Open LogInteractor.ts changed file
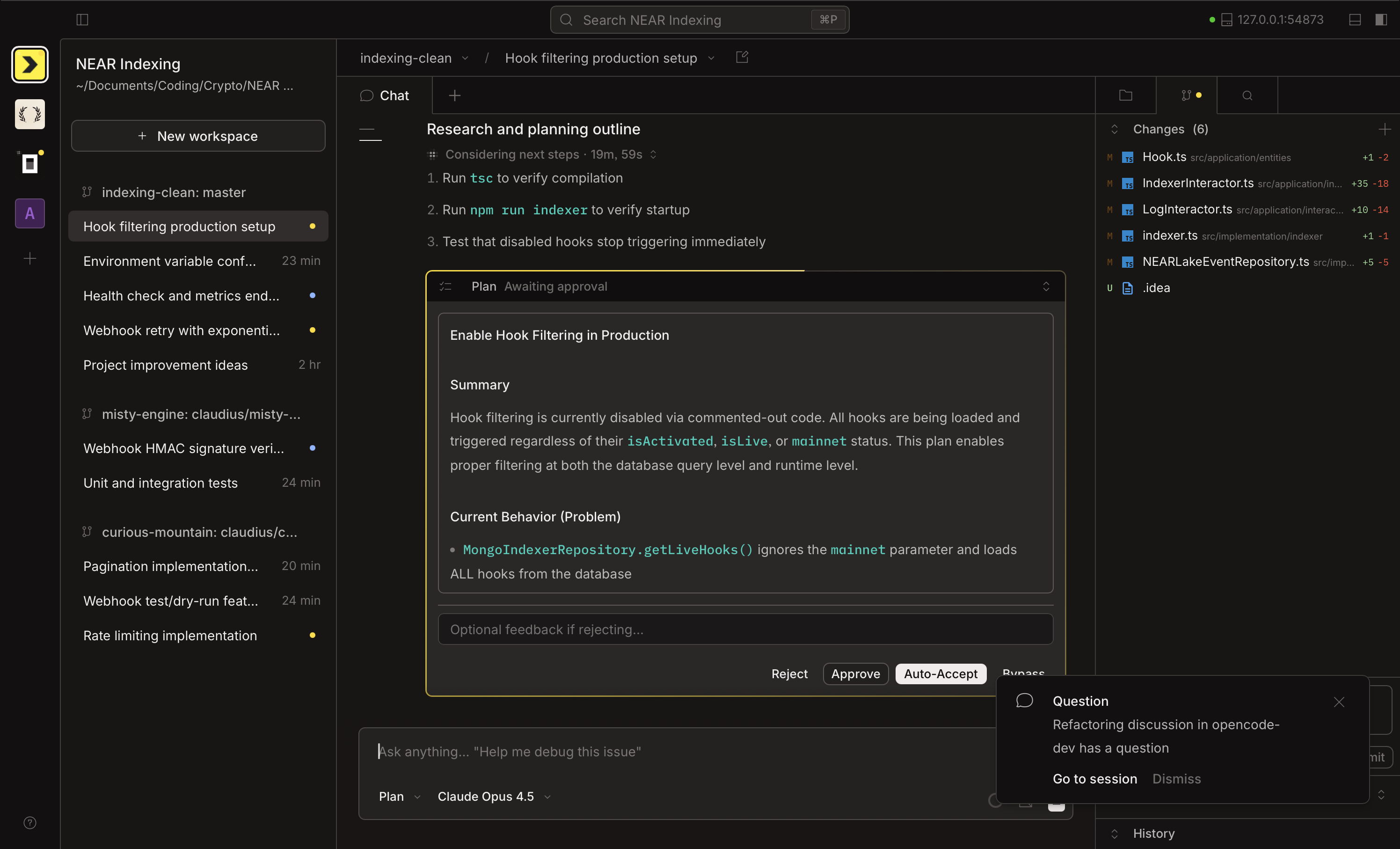The width and height of the screenshot is (1400, 849). click(1247, 209)
